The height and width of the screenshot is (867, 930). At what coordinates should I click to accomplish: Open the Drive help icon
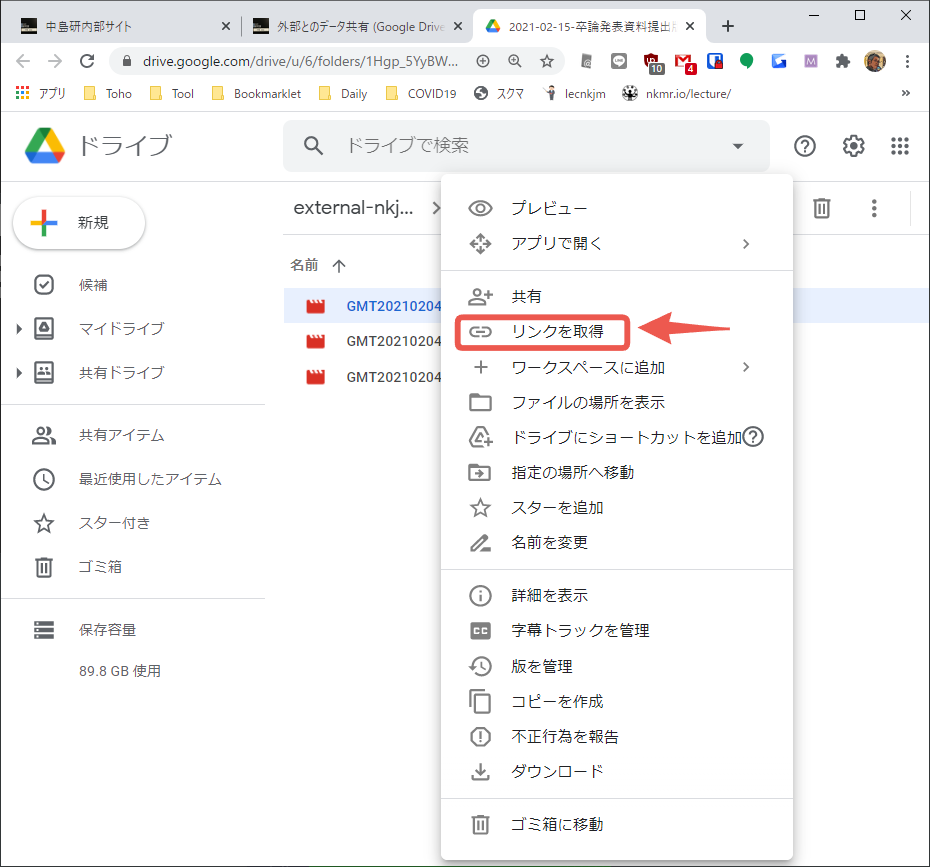pyautogui.click(x=805, y=146)
